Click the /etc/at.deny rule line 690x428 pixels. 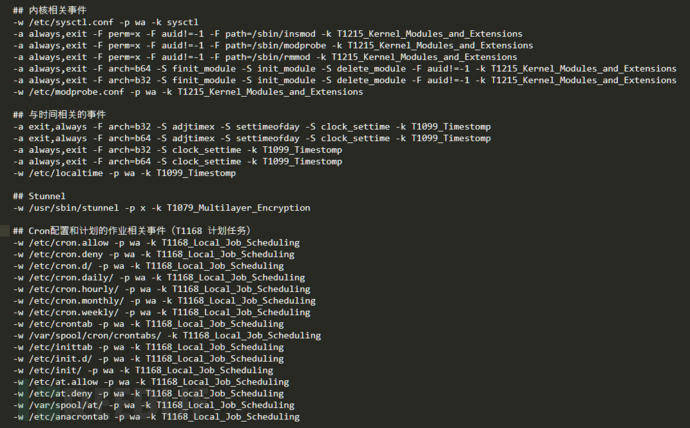(148, 393)
